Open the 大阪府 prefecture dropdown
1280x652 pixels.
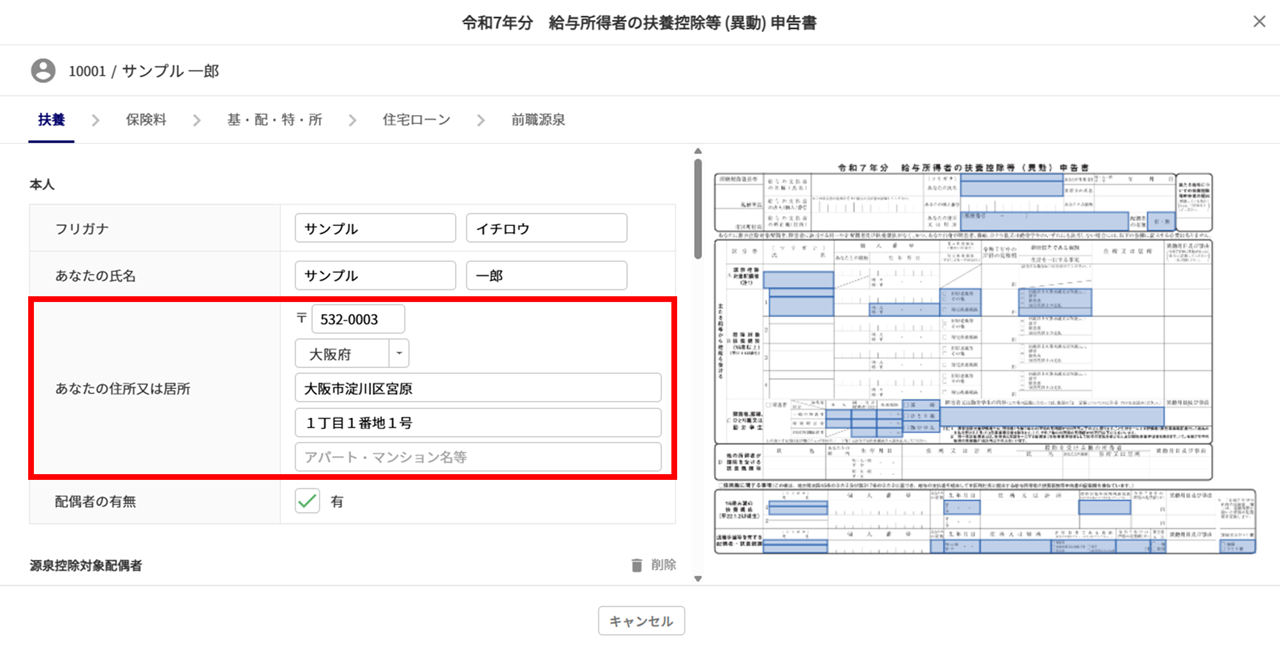click(x=399, y=354)
